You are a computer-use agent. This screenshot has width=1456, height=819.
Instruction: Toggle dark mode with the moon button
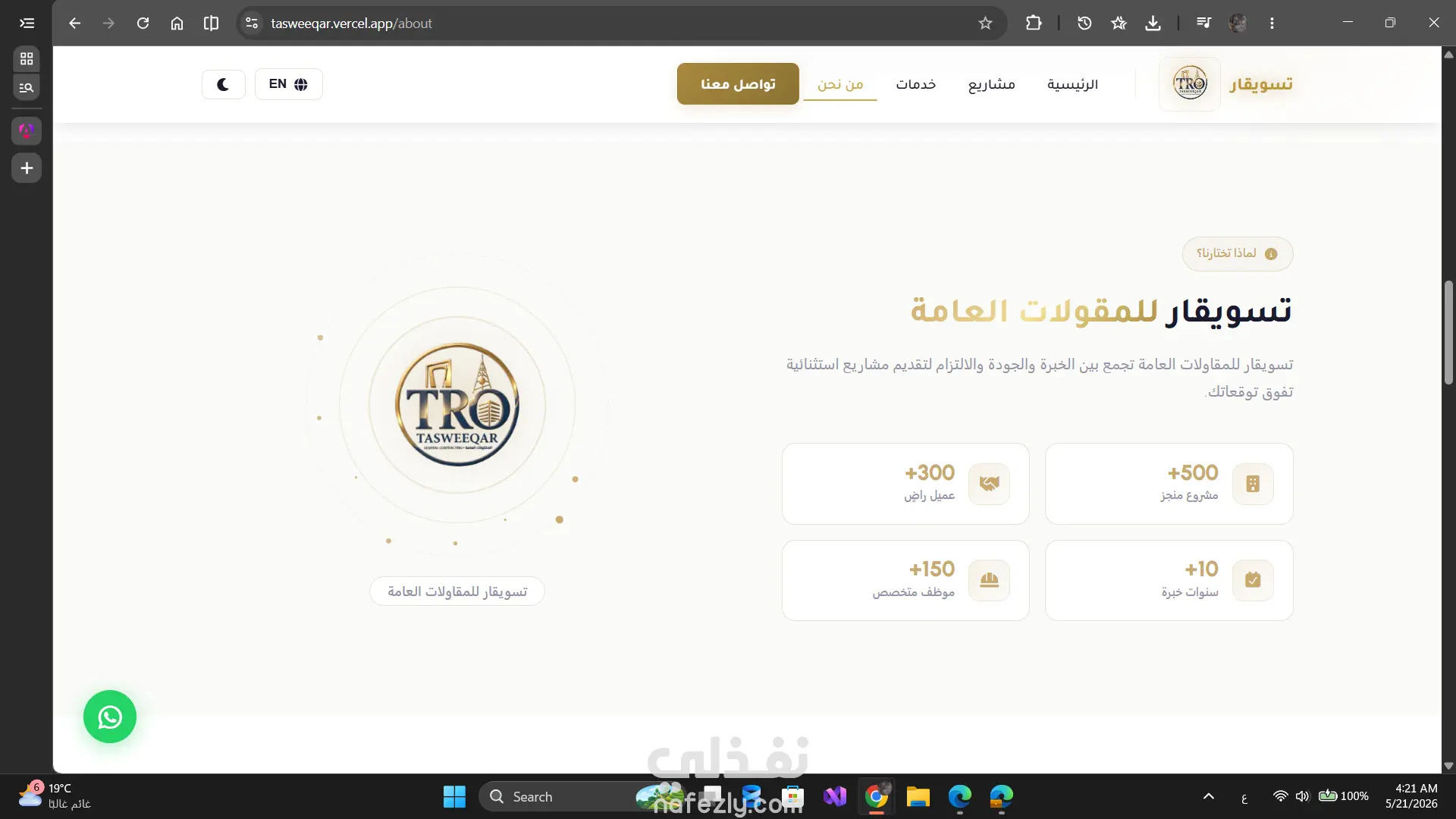pyautogui.click(x=223, y=84)
